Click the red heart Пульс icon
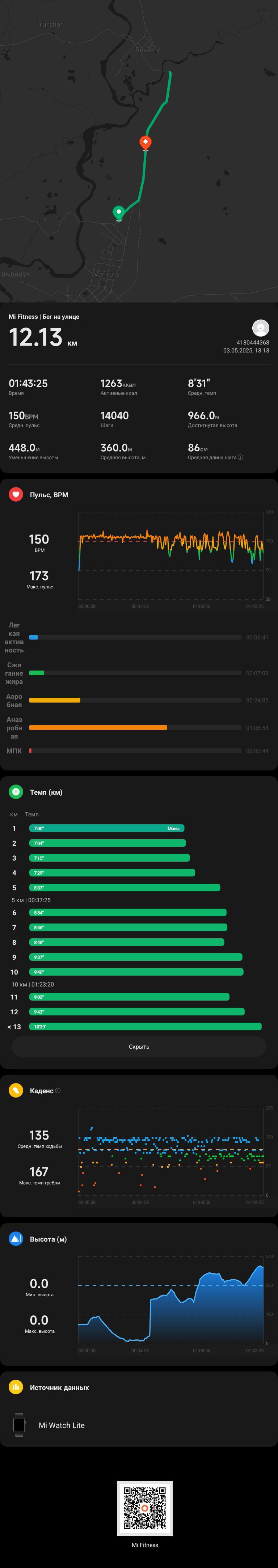278x1568 pixels. [16, 494]
